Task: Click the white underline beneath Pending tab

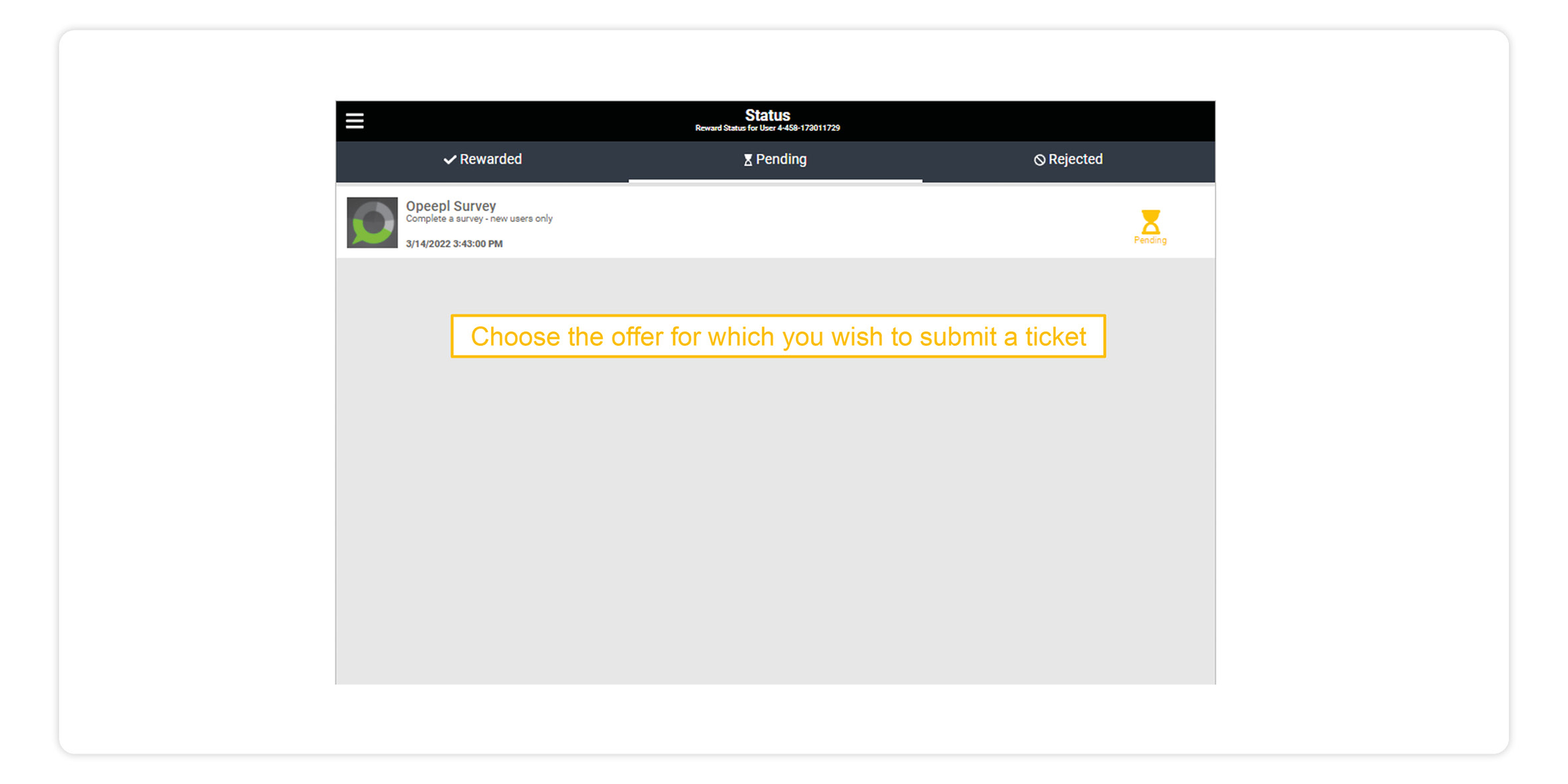Action: (775, 180)
